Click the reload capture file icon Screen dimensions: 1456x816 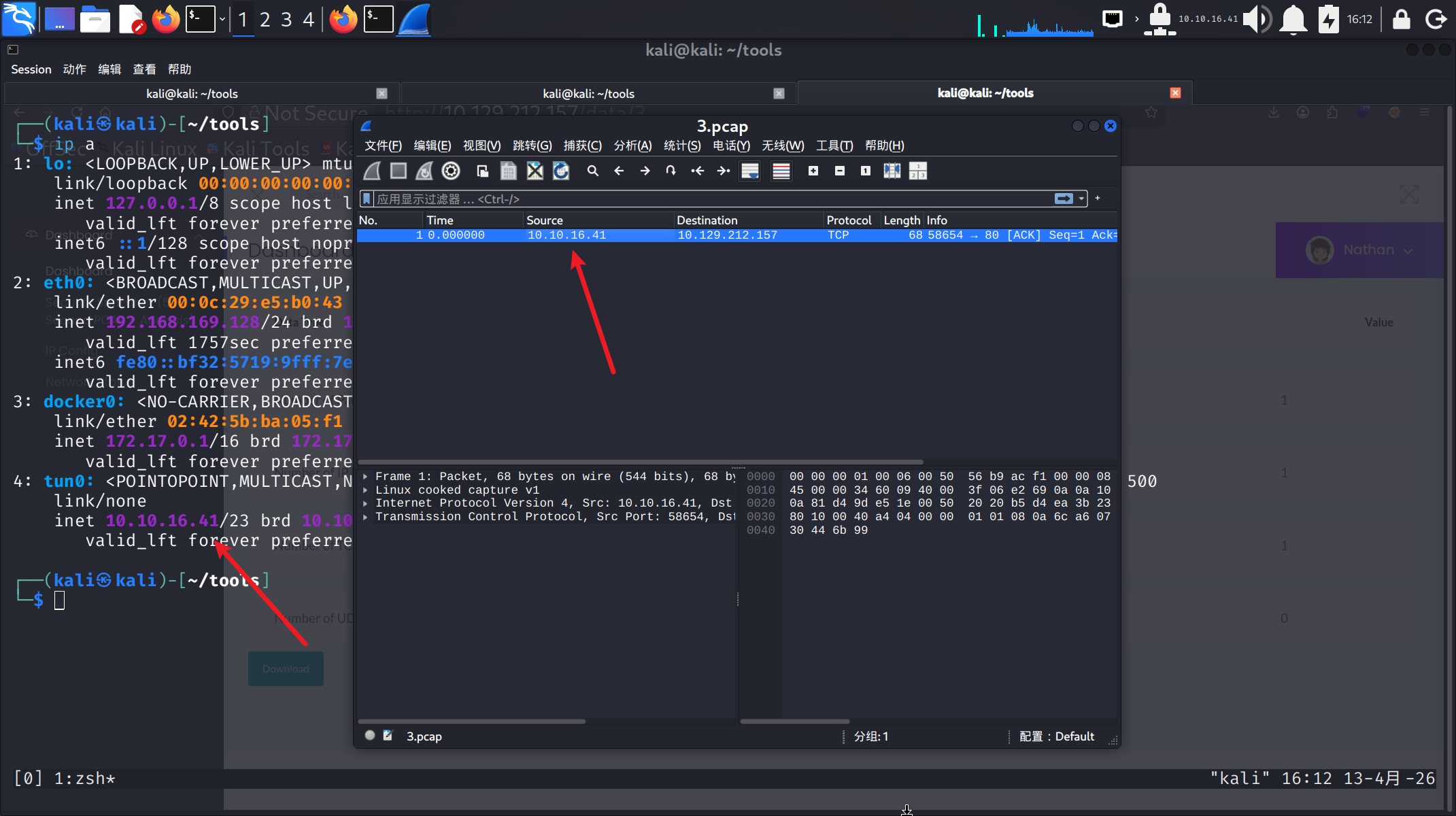click(561, 171)
